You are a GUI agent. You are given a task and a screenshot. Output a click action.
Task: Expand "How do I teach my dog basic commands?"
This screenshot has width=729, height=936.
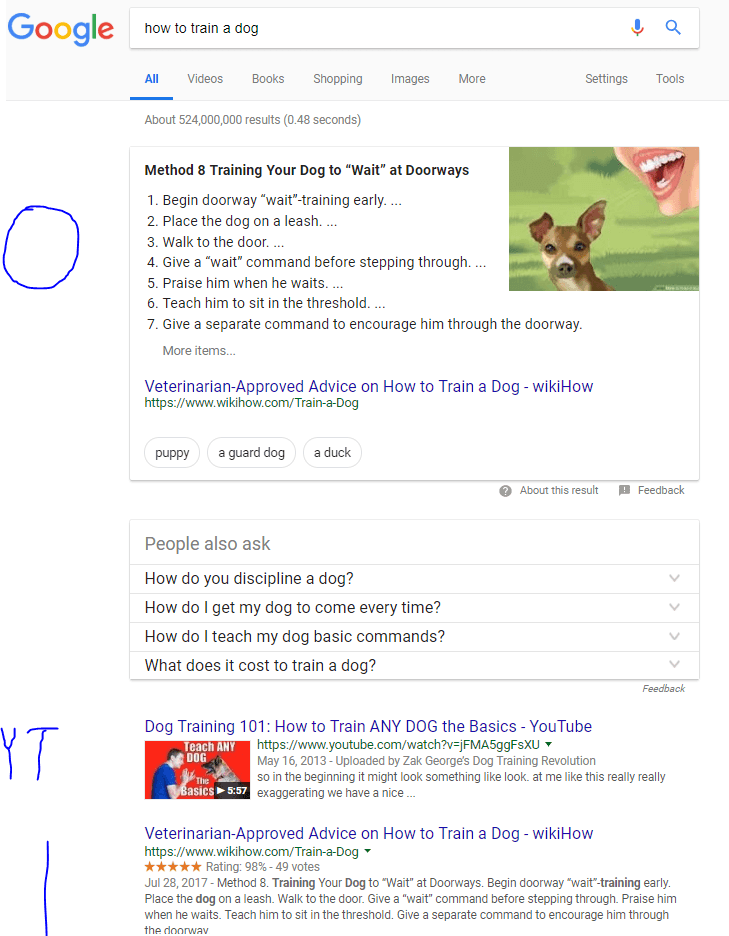click(x=674, y=637)
